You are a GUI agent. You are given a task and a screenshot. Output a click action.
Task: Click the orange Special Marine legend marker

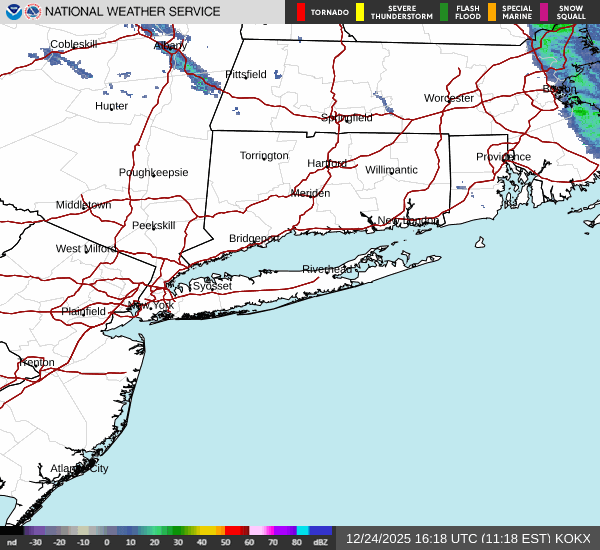[491, 12]
